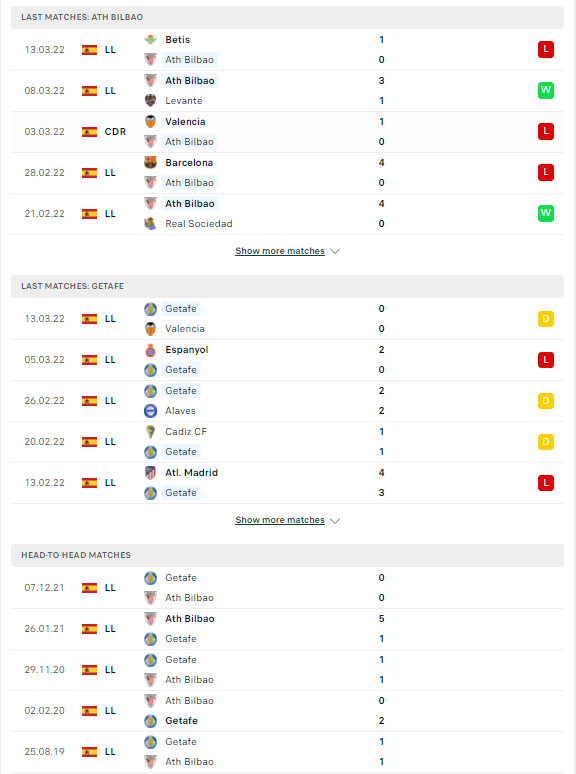576x774 pixels.
Task: Click the Levante team logo
Action: click(x=151, y=101)
